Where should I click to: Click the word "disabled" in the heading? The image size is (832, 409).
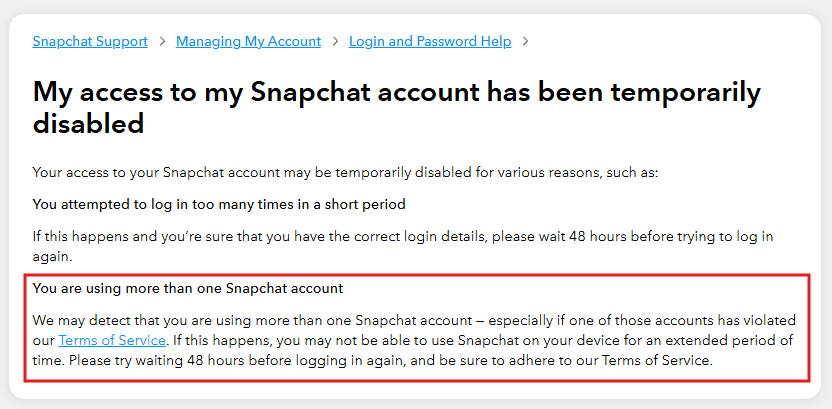click(89, 124)
